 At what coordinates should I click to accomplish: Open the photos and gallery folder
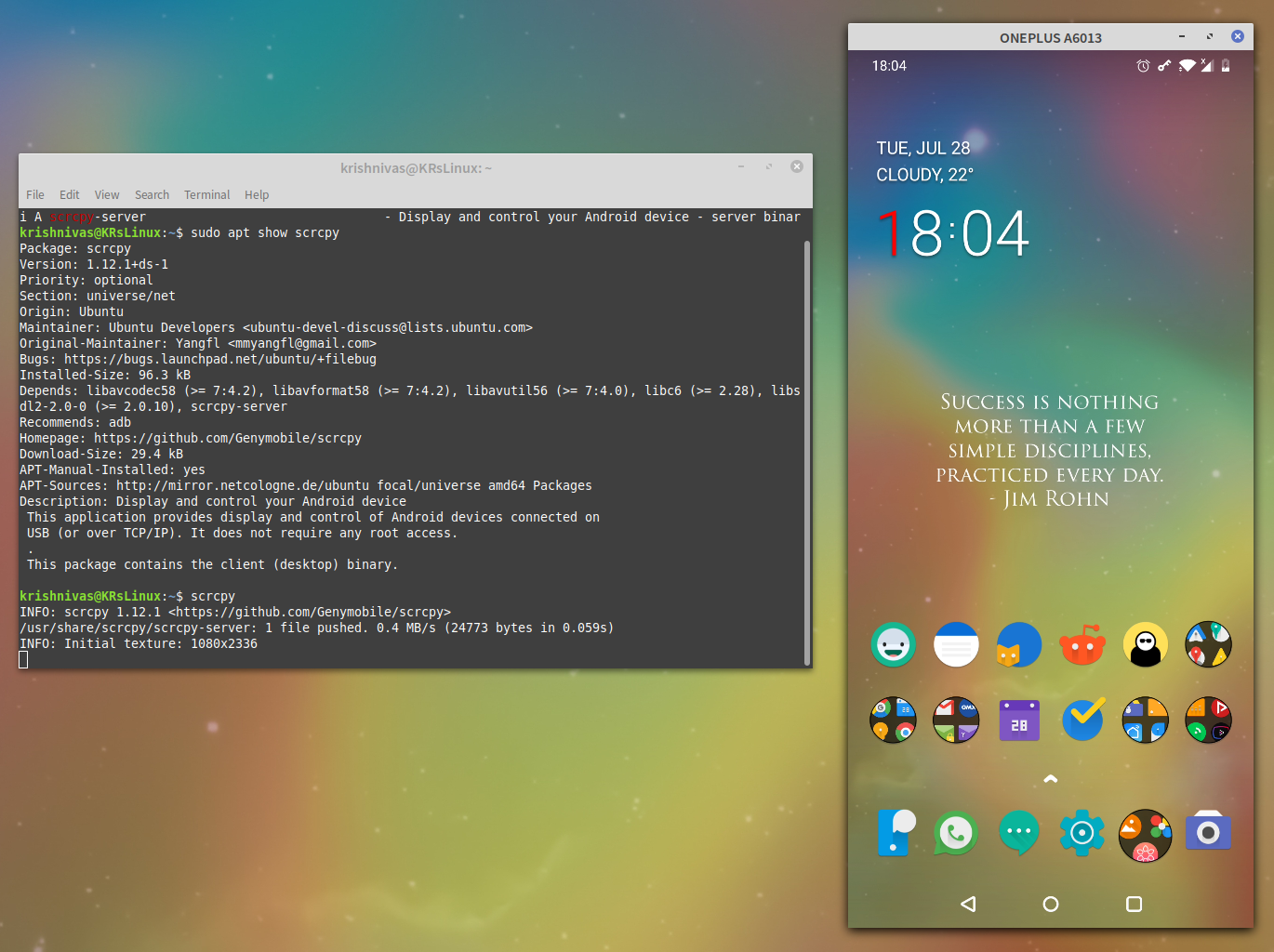click(1146, 835)
